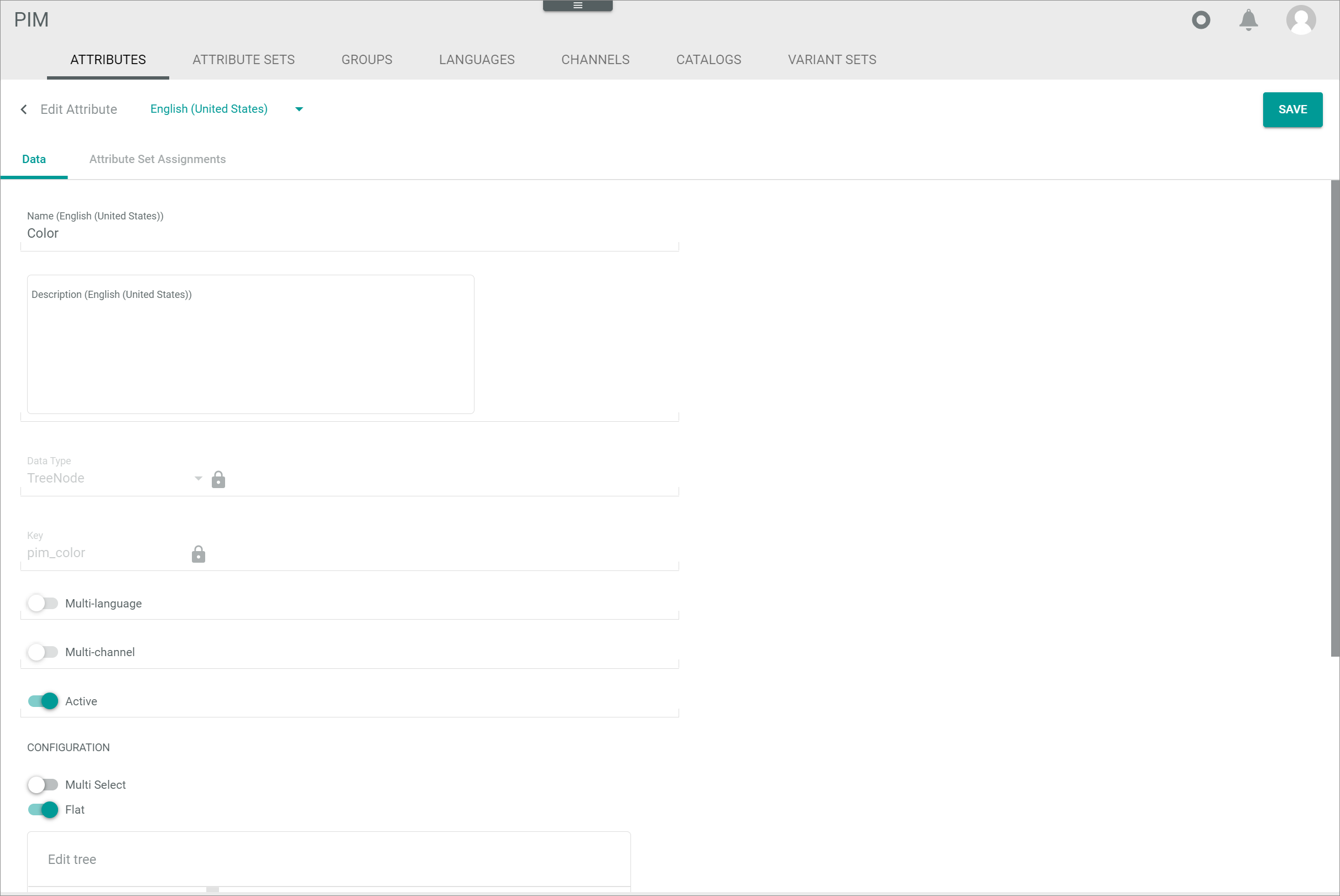Expand the language selector dropdown

298,109
